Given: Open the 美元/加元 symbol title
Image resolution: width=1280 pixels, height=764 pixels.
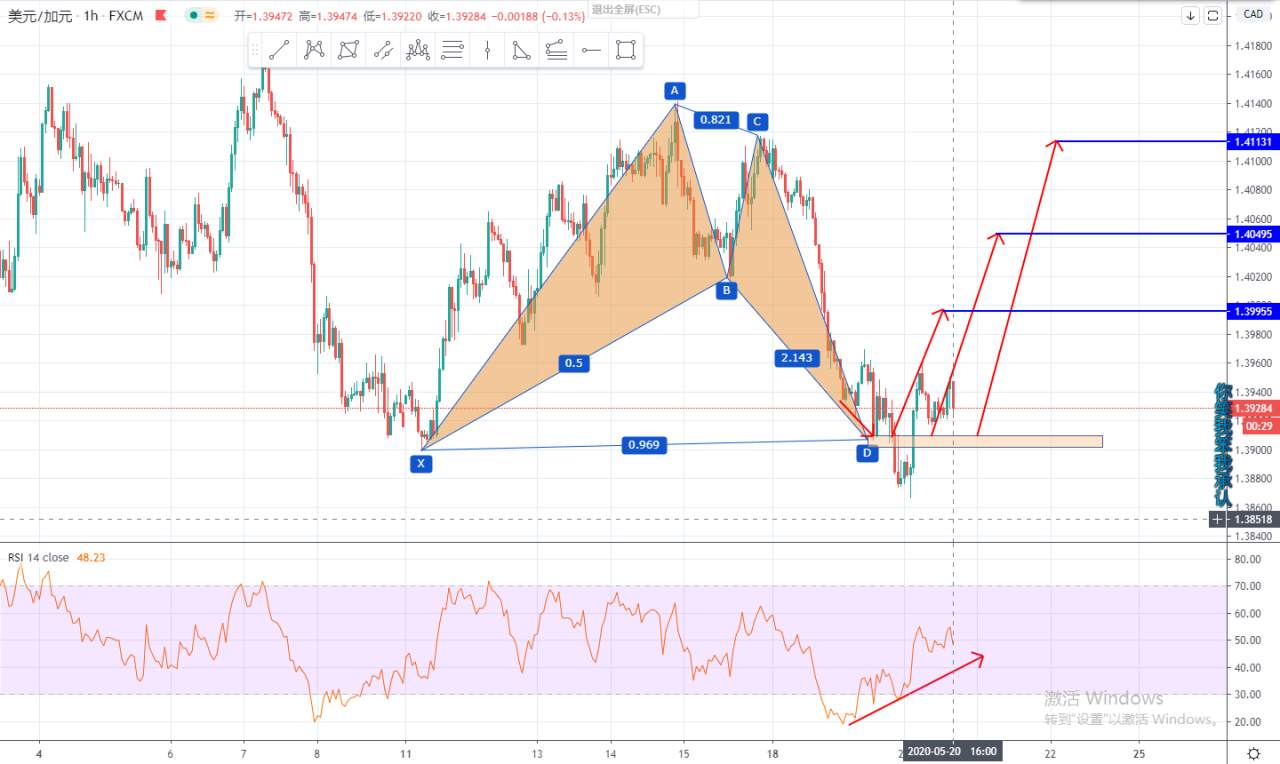Looking at the screenshot, I should tap(40, 16).
